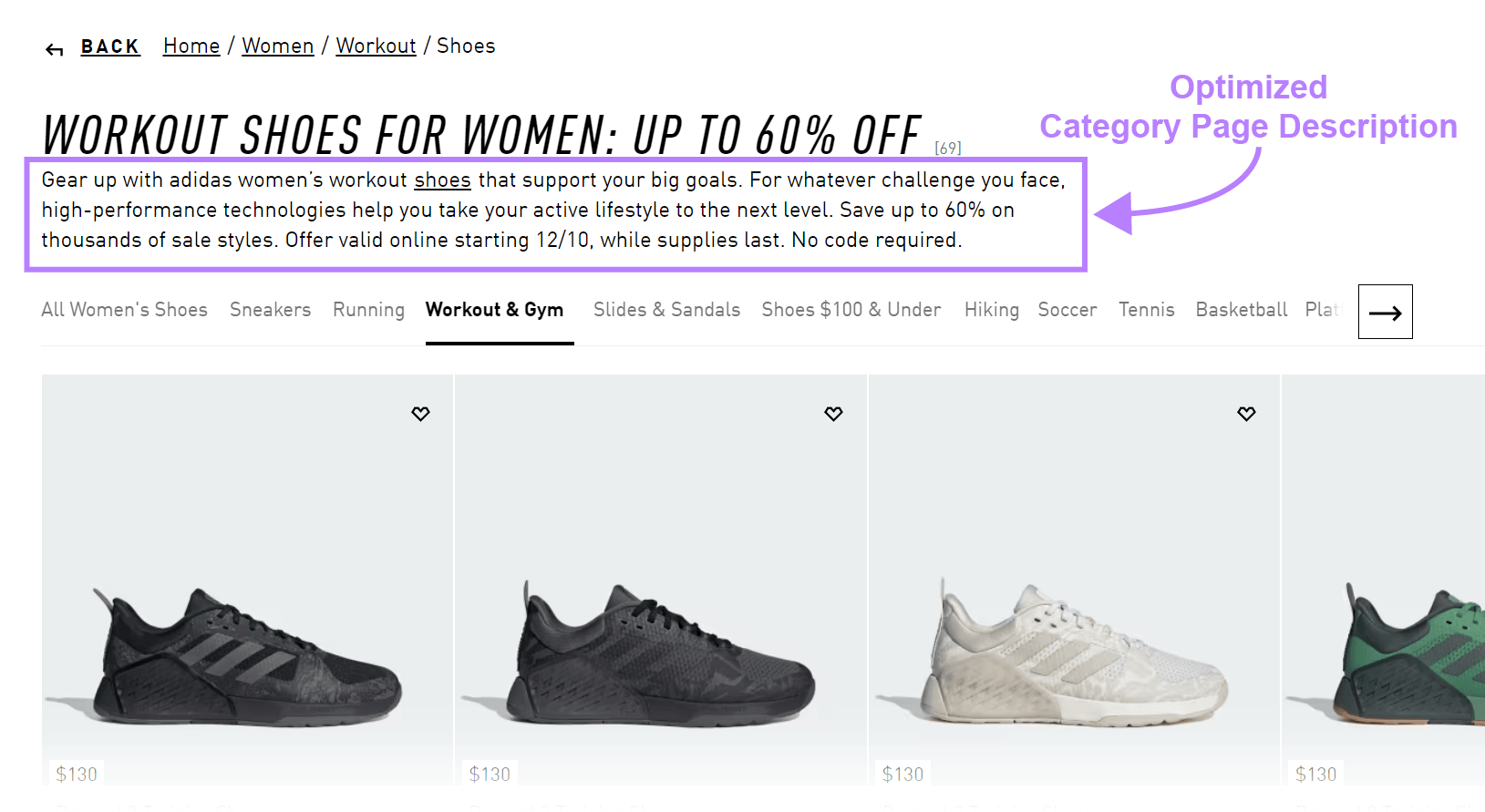Viewport: 1485px width, 812px height.
Task: Open the Home breadcrumb link
Action: (191, 46)
